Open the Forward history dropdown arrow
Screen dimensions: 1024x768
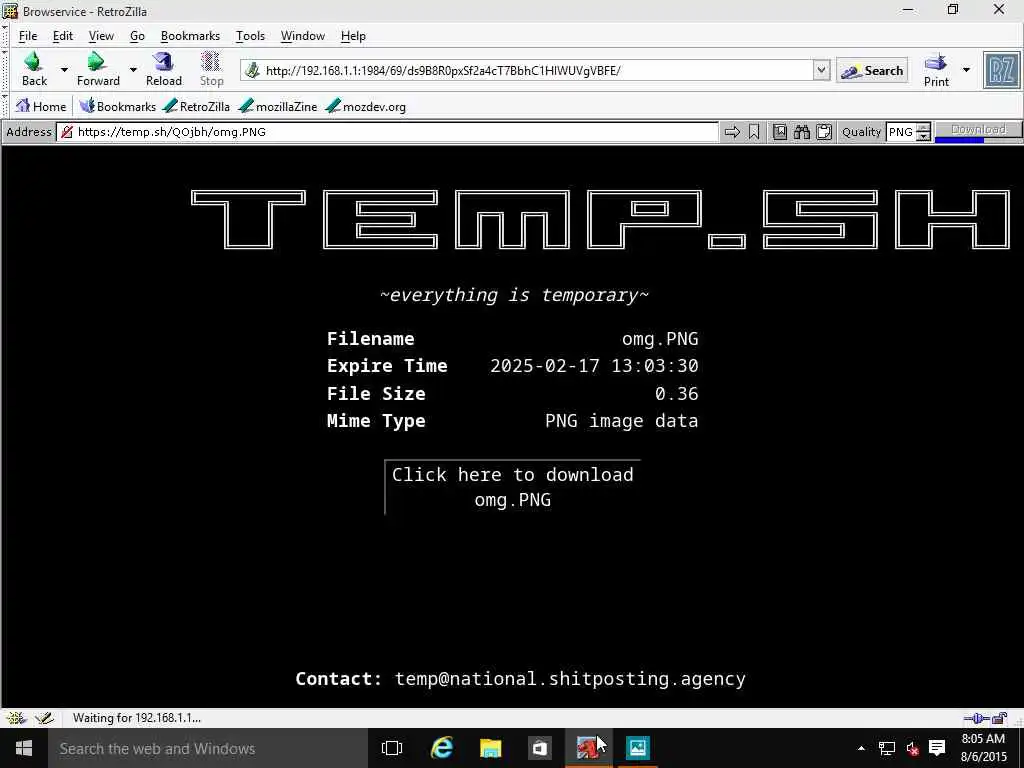click(133, 70)
